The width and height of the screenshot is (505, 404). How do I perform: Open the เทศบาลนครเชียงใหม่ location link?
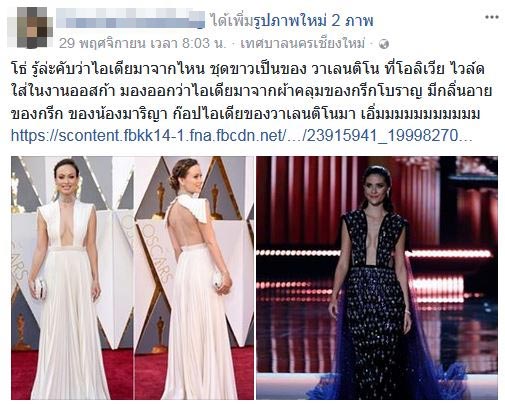point(303,43)
